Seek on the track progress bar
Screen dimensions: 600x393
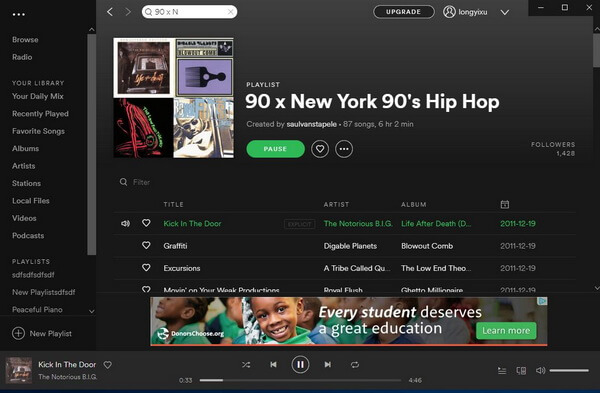pyautogui.click(x=300, y=380)
